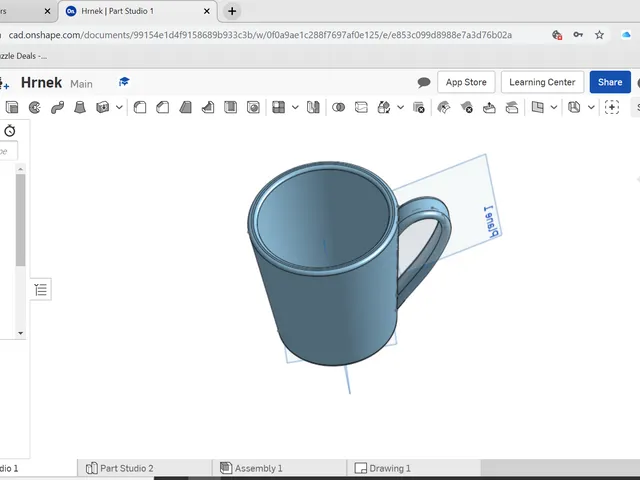Click the feature list scroll up arrow
The image size is (640, 480).
tap(20, 169)
